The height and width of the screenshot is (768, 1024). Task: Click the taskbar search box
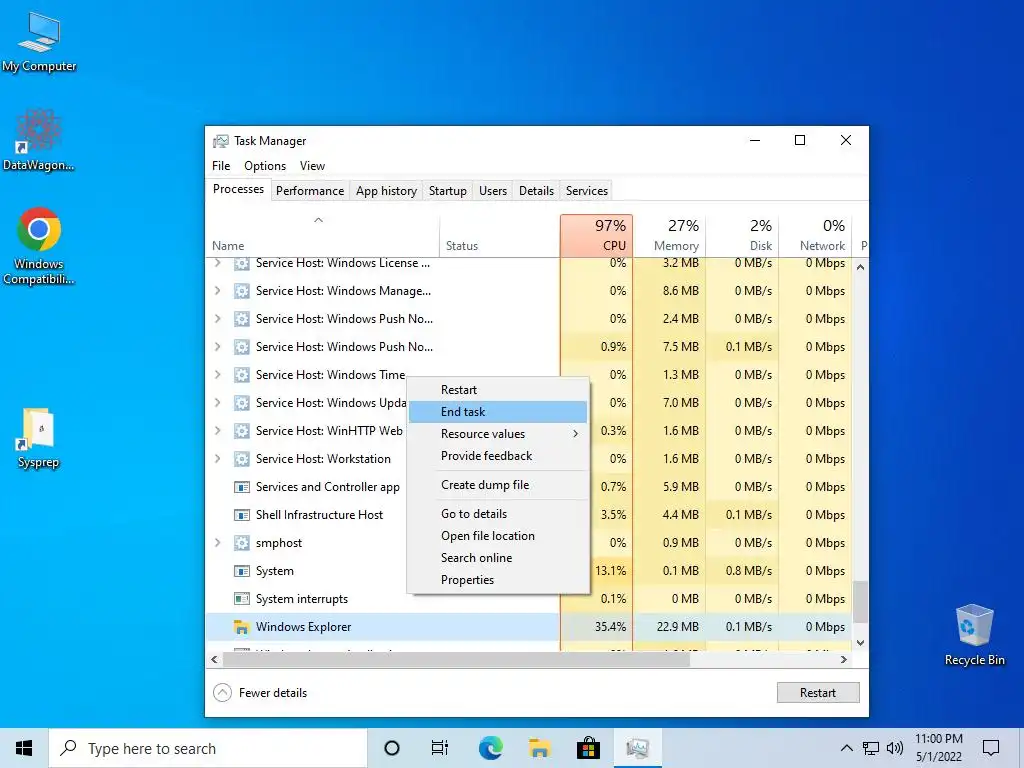[208, 748]
